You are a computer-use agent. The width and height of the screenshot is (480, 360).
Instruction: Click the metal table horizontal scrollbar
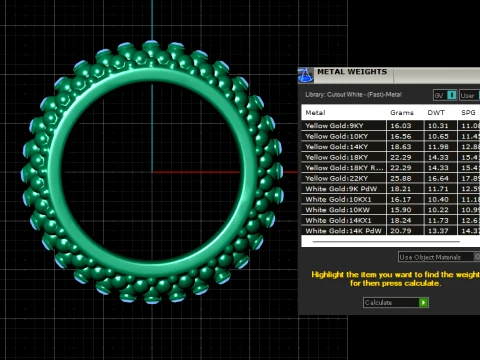click(386, 241)
